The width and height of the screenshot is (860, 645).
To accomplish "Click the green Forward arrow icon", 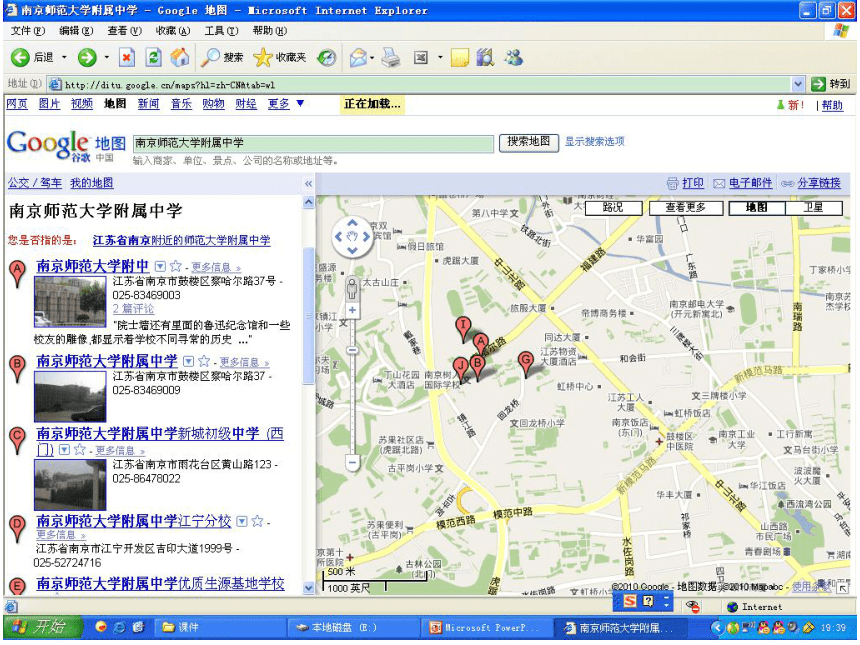I will 87,57.
